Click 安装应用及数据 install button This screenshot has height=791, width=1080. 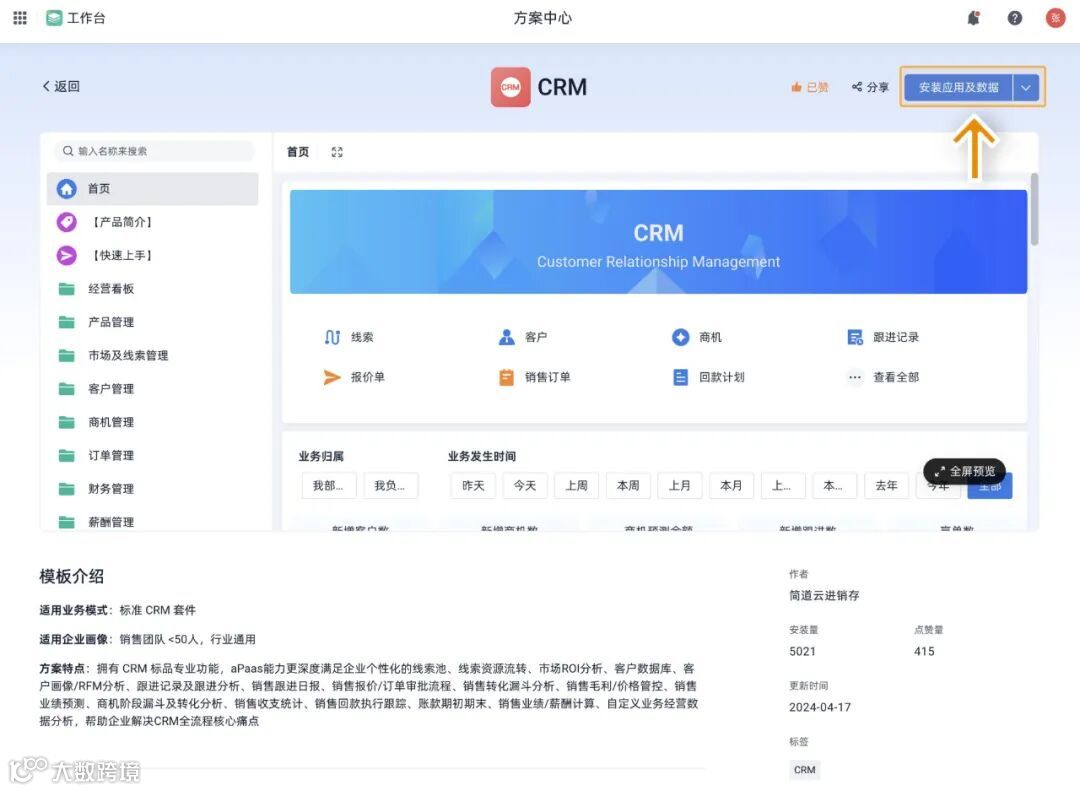tap(958, 88)
